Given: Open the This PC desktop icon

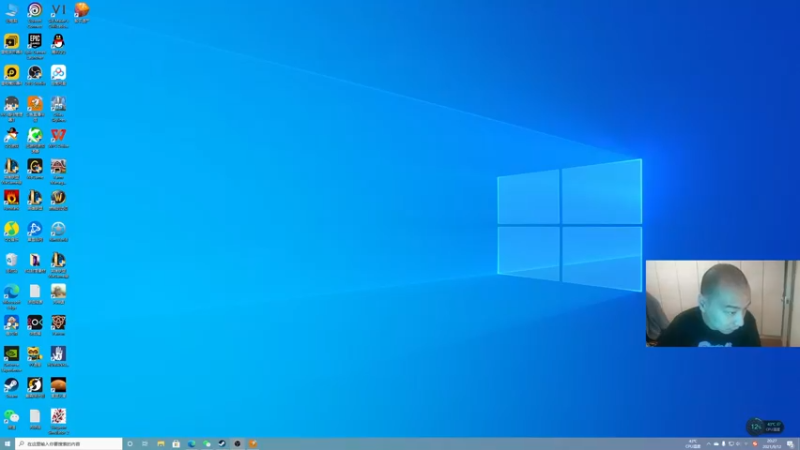Looking at the screenshot, I should (11, 12).
